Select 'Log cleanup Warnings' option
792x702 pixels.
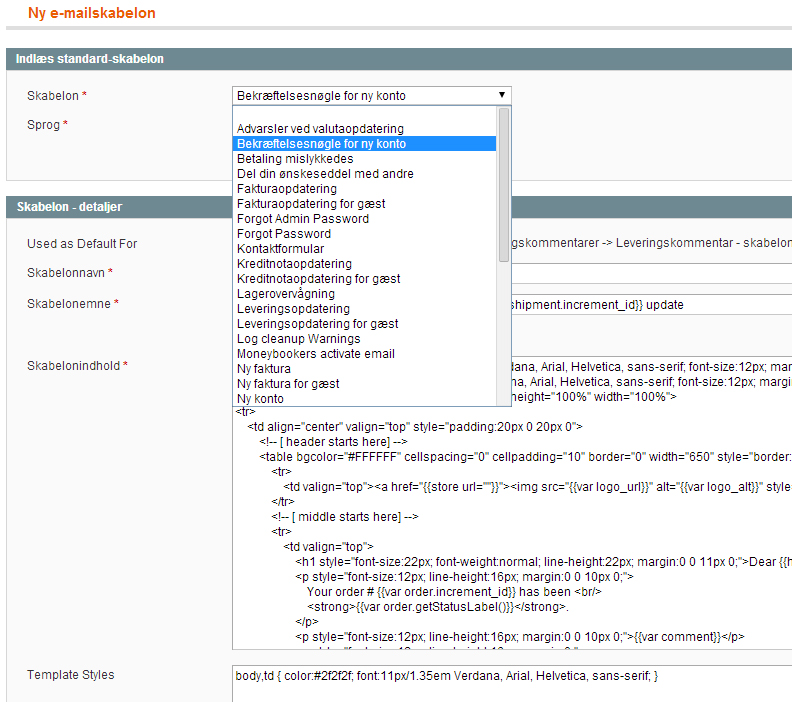click(x=299, y=339)
